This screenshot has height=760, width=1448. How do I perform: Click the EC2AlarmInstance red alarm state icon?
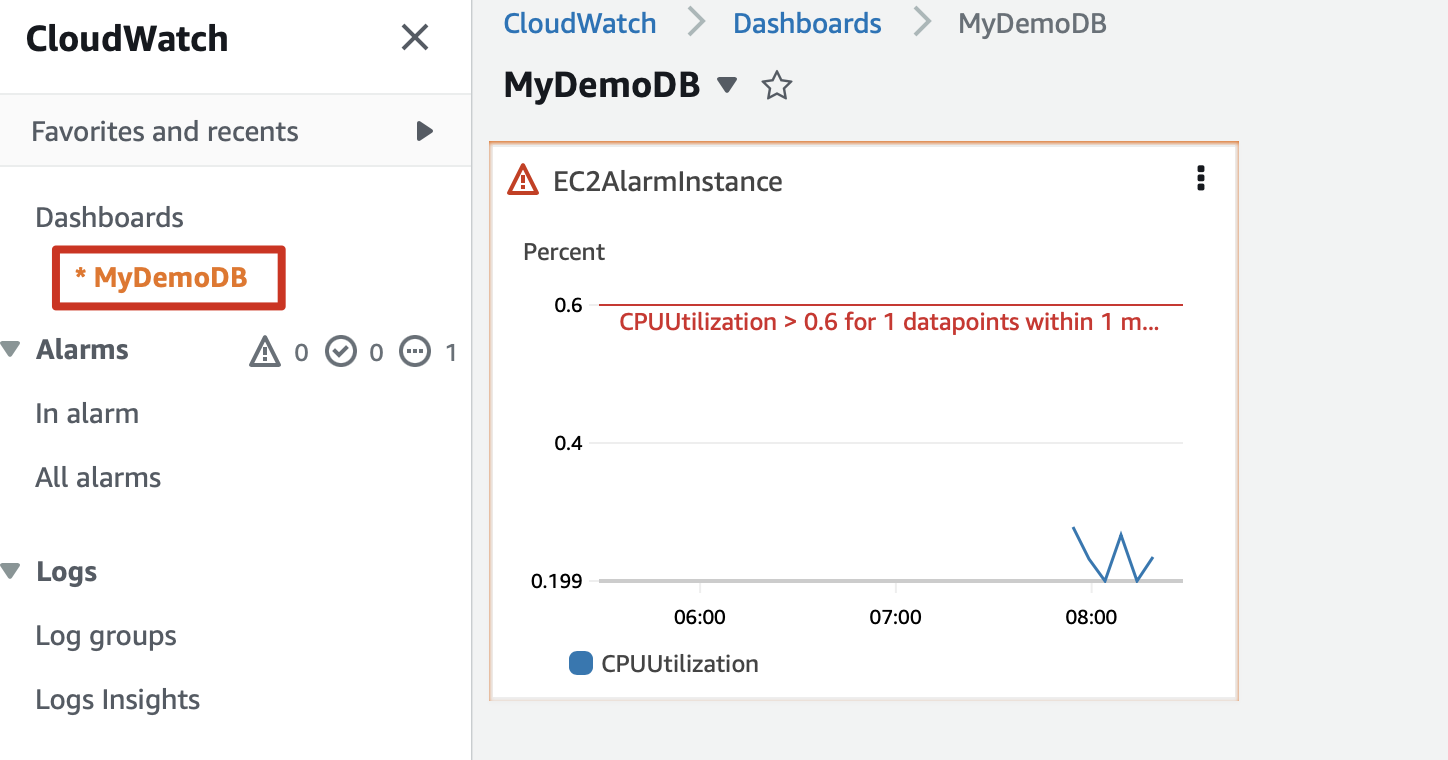523,180
